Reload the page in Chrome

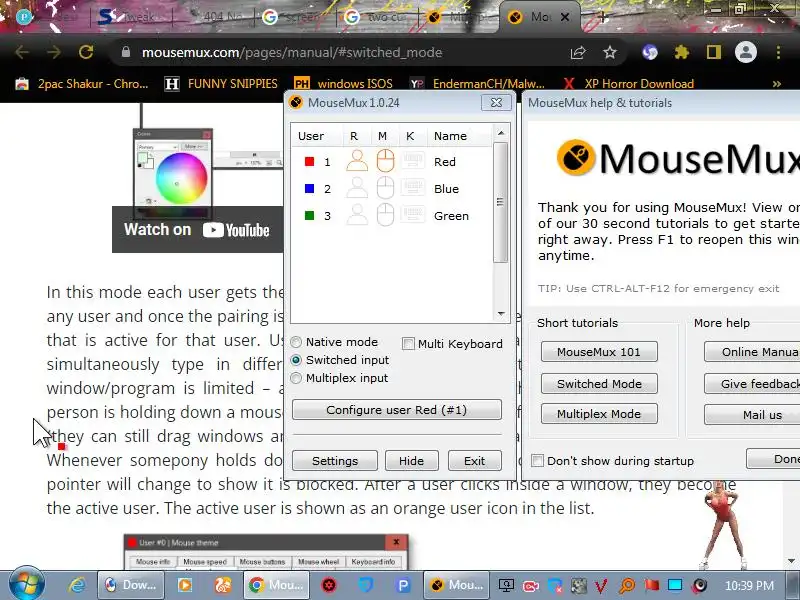point(86,52)
